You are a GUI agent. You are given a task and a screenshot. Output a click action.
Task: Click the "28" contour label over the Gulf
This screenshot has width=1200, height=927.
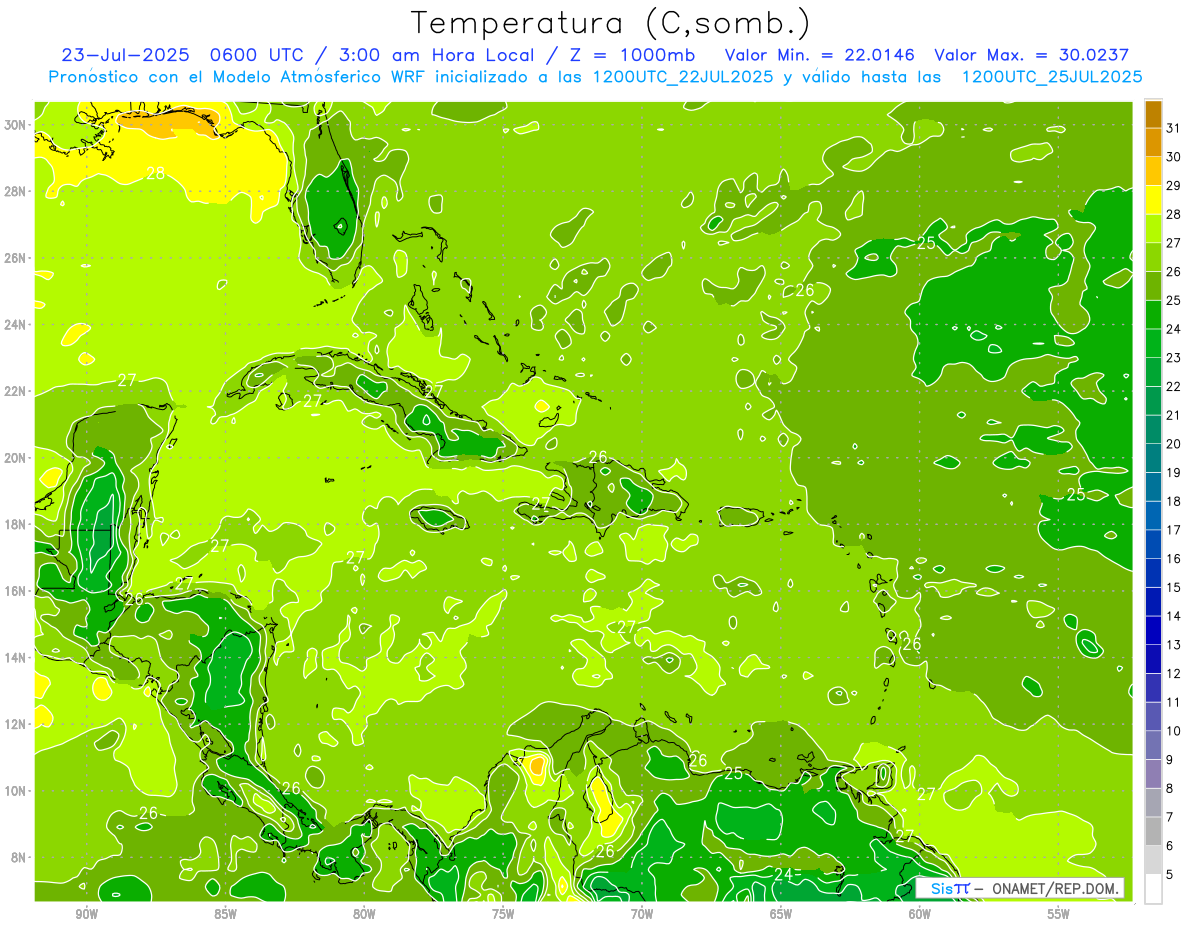pyautogui.click(x=155, y=173)
